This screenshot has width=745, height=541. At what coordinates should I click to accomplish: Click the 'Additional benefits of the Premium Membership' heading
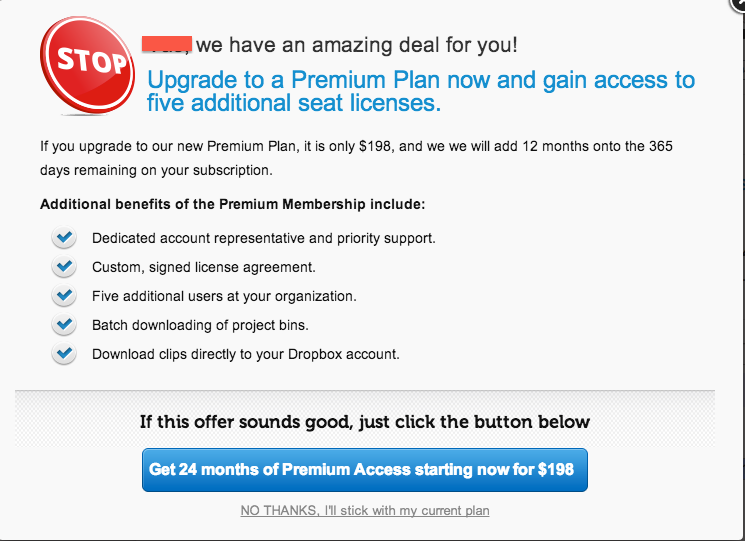(233, 204)
